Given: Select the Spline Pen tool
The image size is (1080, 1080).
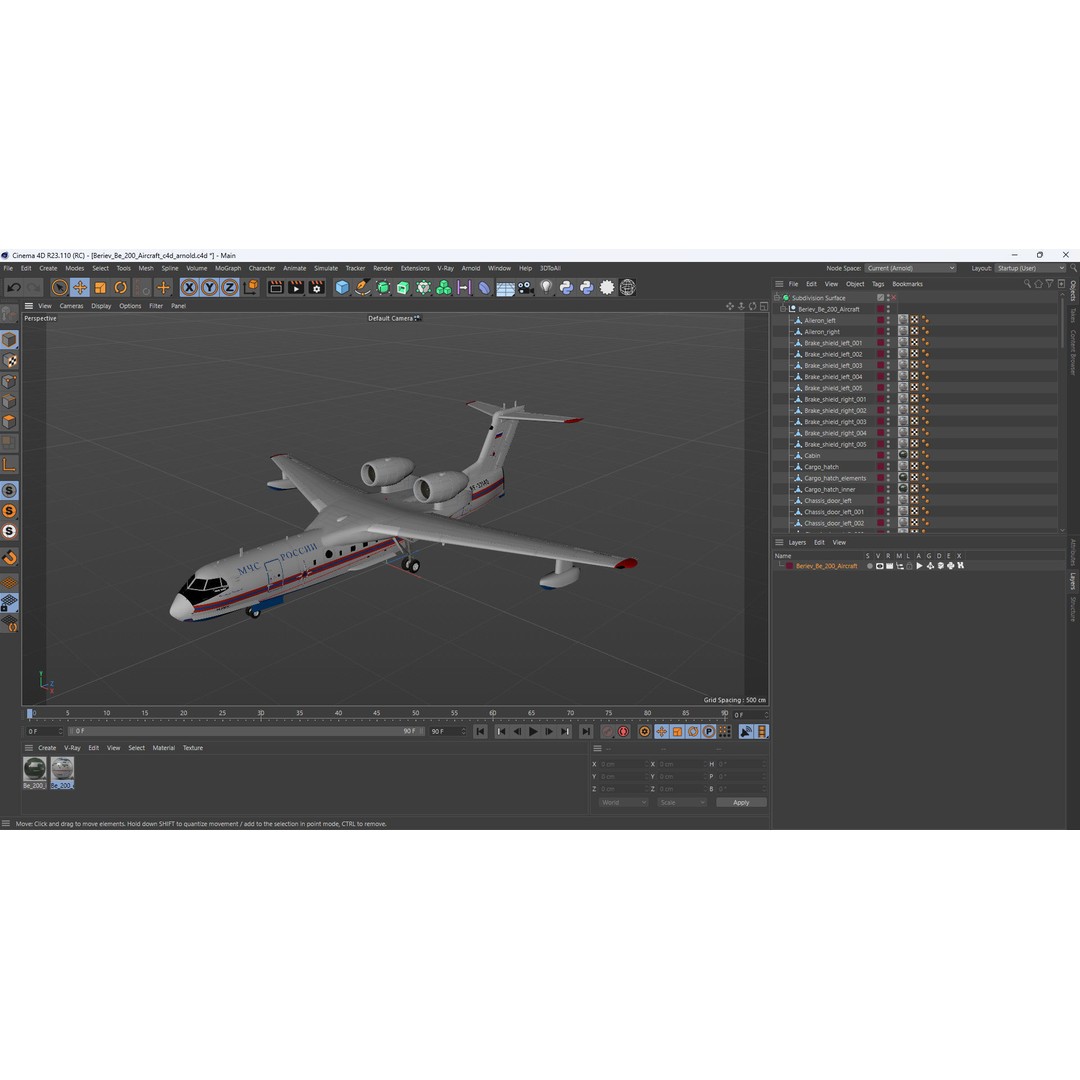Looking at the screenshot, I should [x=362, y=287].
